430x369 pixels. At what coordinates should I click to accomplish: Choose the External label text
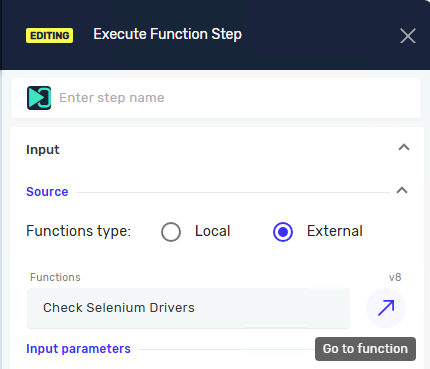tap(335, 231)
